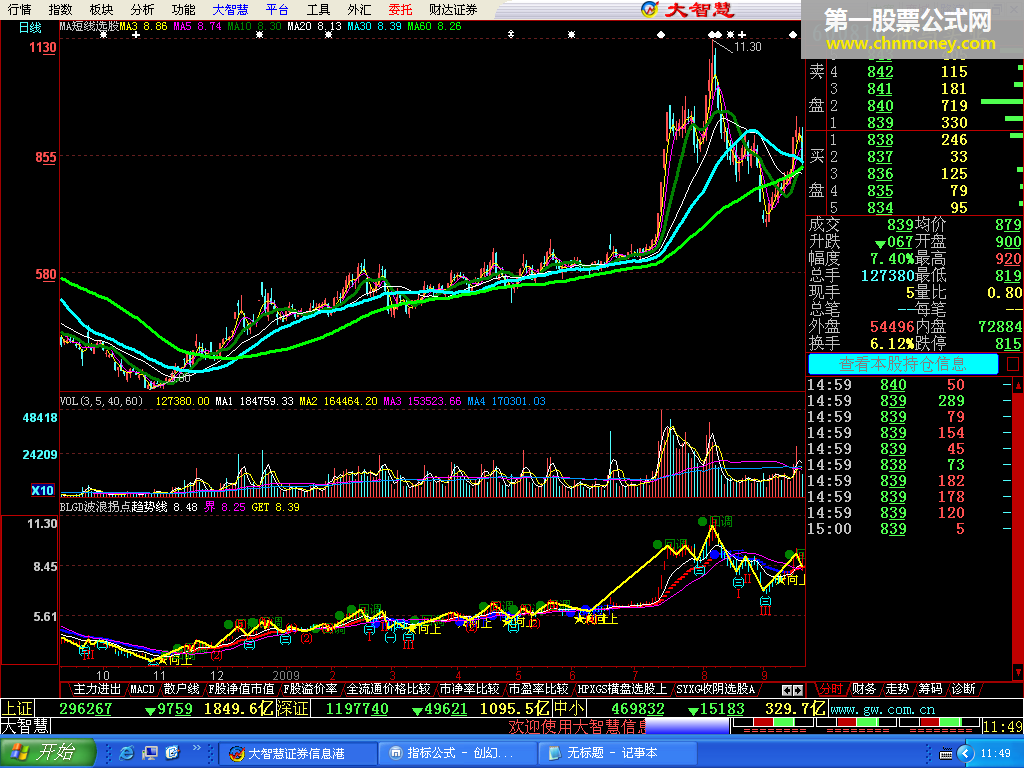Open the 板块 menu
This screenshot has height=768, width=1024.
click(x=101, y=10)
